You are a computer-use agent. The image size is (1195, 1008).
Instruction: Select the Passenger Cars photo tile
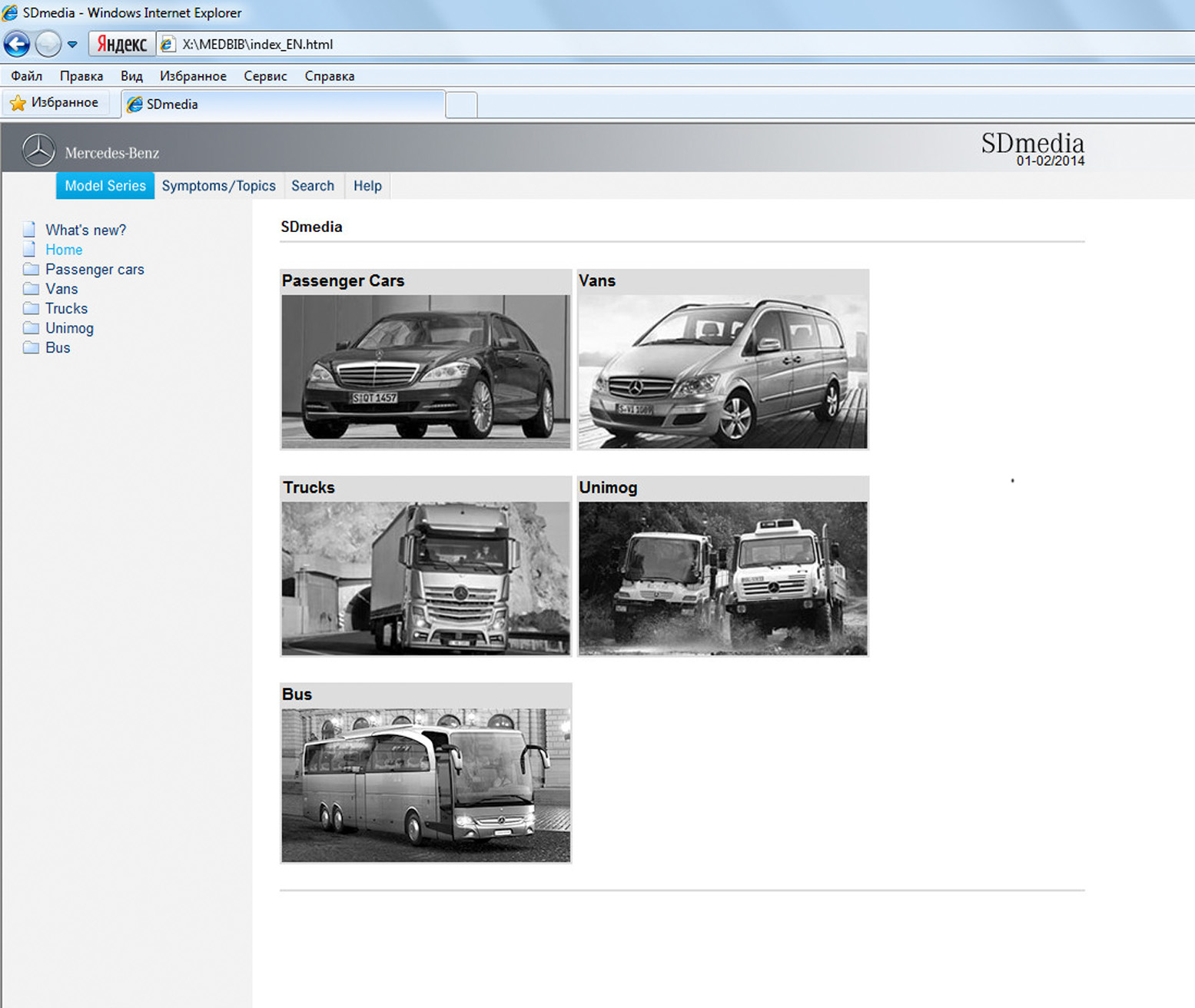tap(426, 371)
